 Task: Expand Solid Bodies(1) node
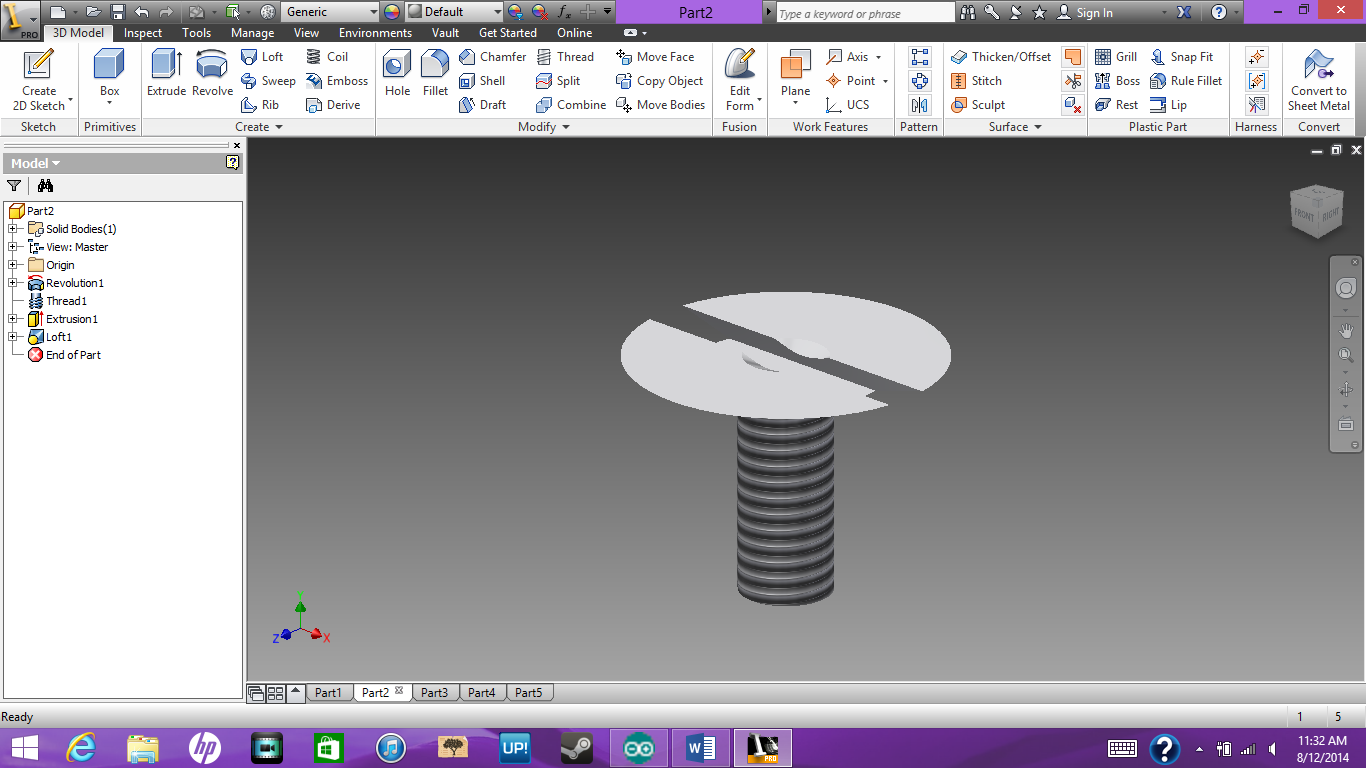click(13, 229)
